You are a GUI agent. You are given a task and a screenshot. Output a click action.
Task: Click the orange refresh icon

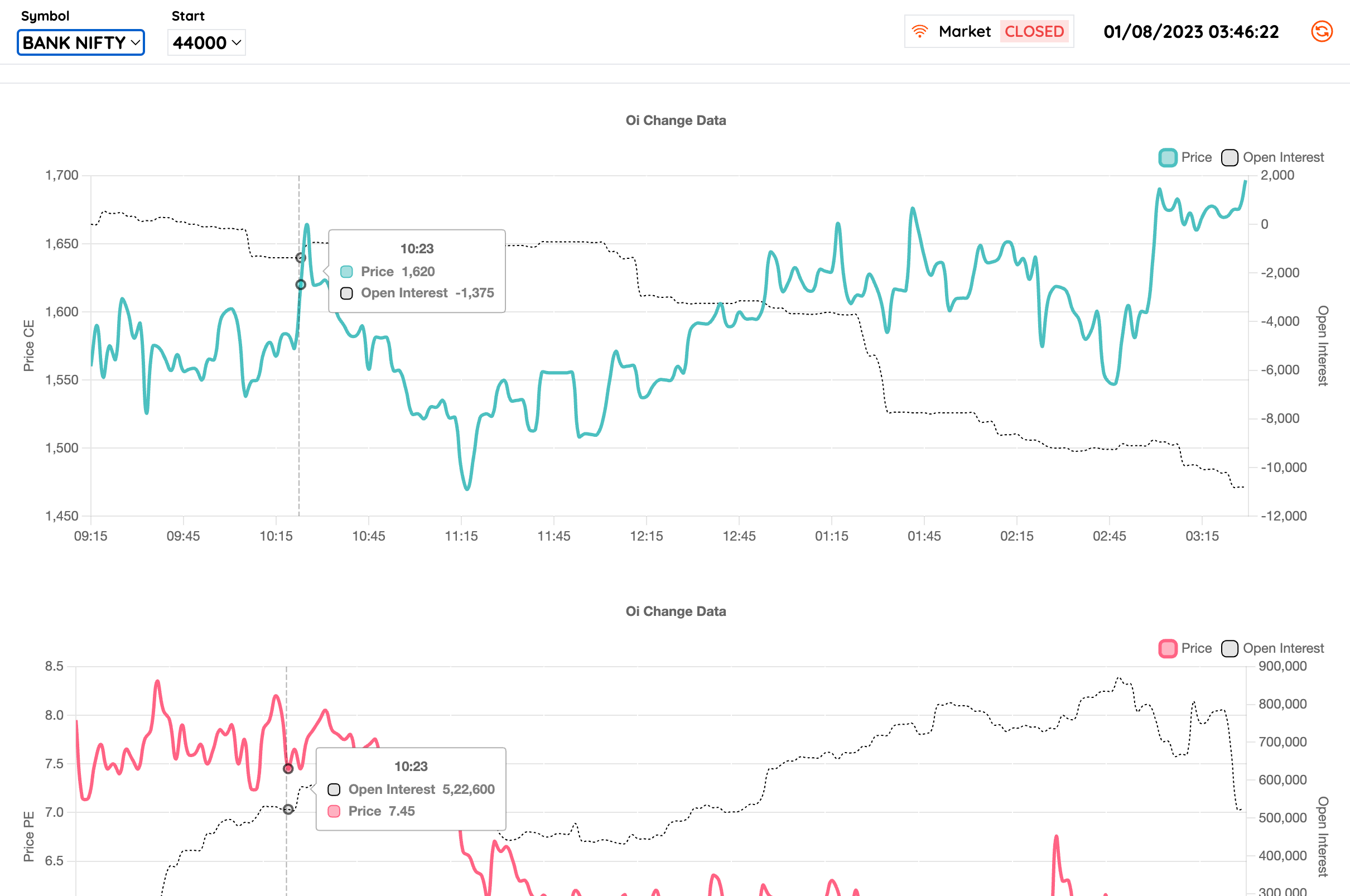click(1322, 31)
